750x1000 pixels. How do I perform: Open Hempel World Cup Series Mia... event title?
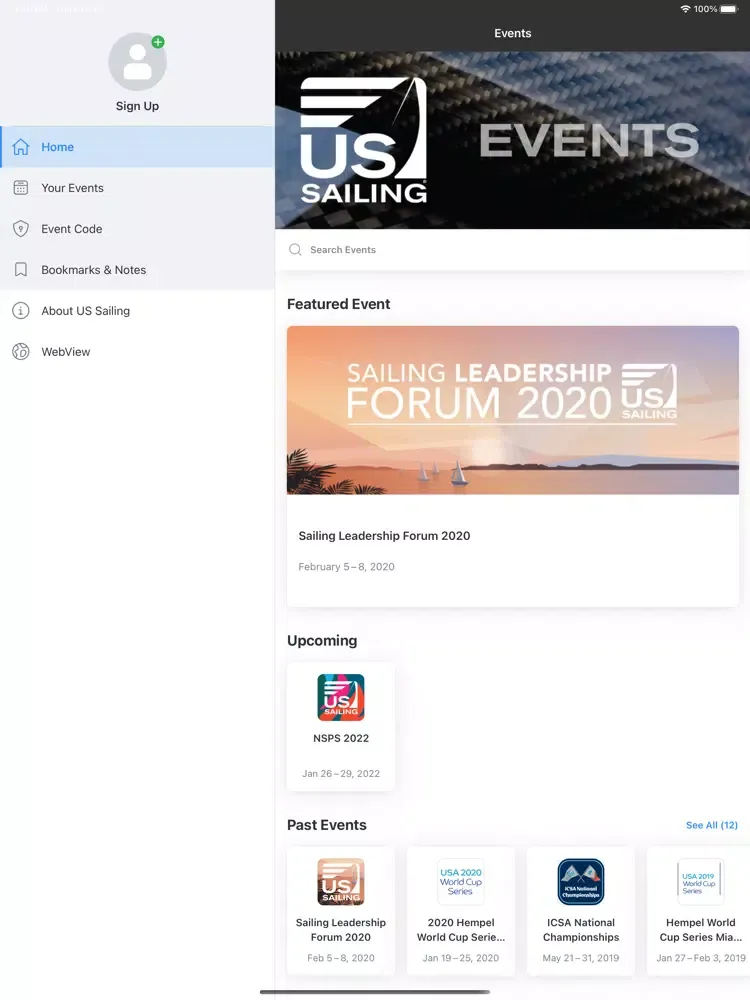701,930
